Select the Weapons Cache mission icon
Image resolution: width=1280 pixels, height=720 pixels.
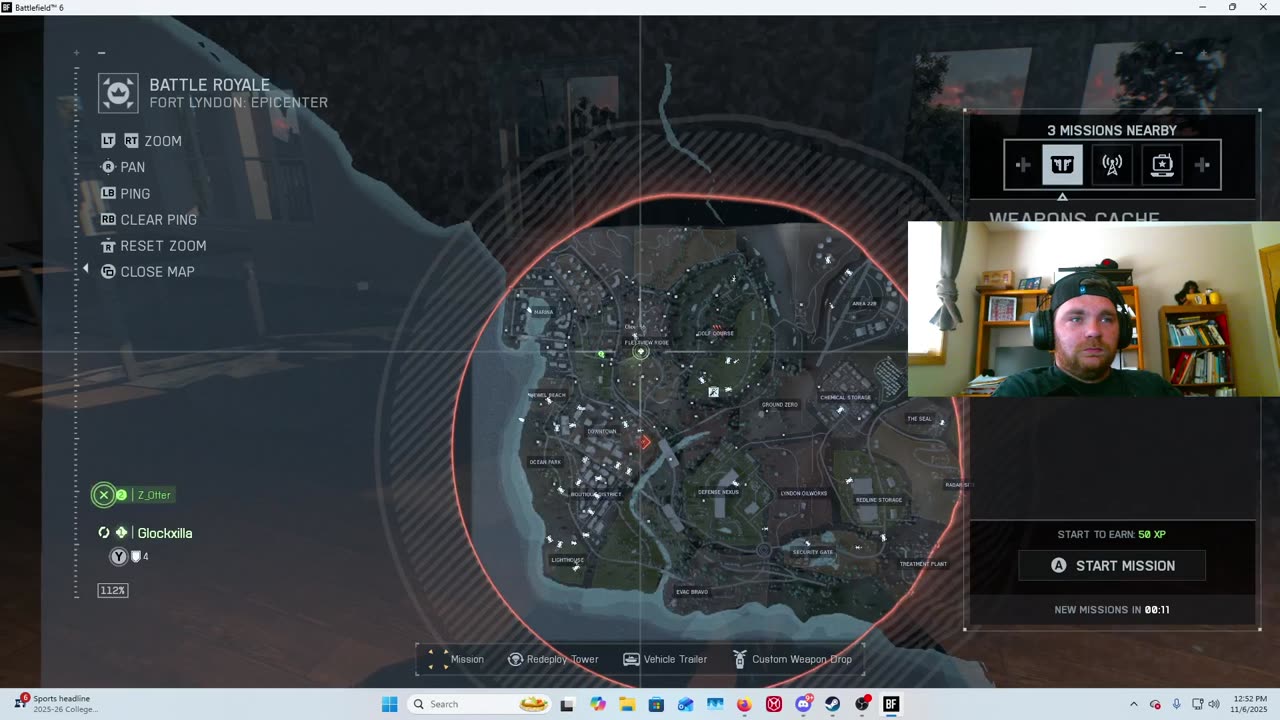pyautogui.click(x=1062, y=165)
